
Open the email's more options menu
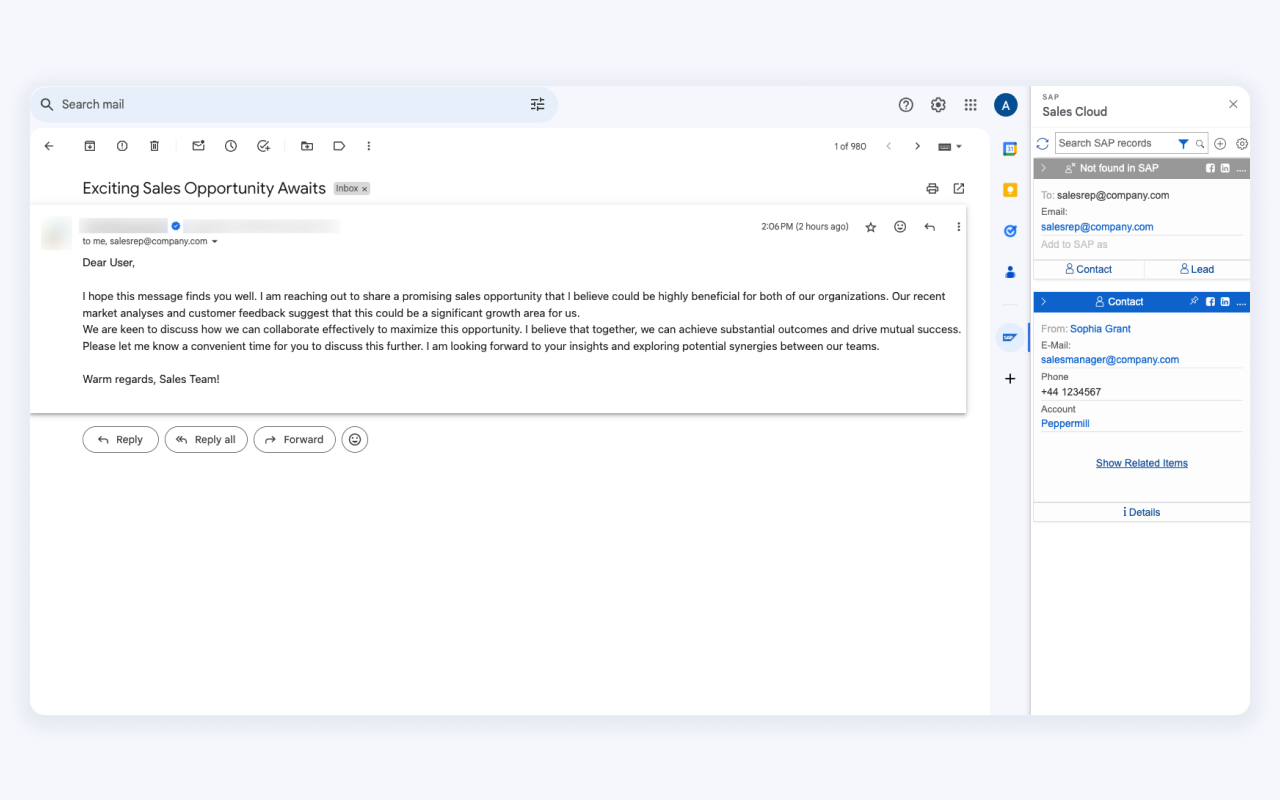click(958, 226)
